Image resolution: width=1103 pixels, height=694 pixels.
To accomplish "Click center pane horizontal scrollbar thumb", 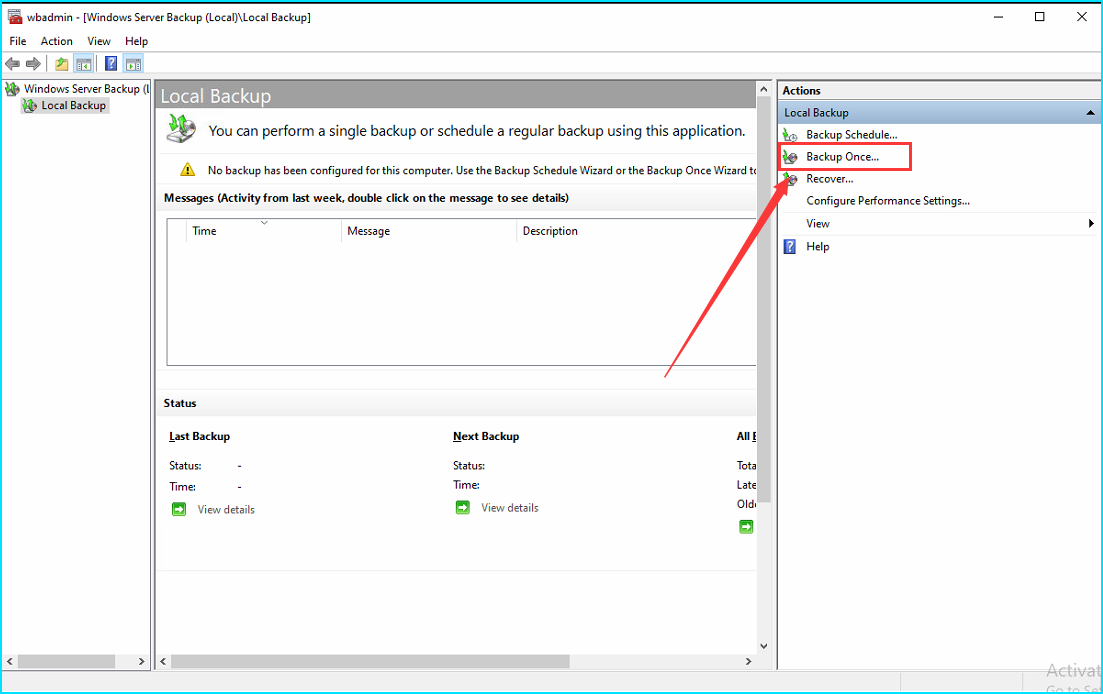I will click(x=370, y=661).
